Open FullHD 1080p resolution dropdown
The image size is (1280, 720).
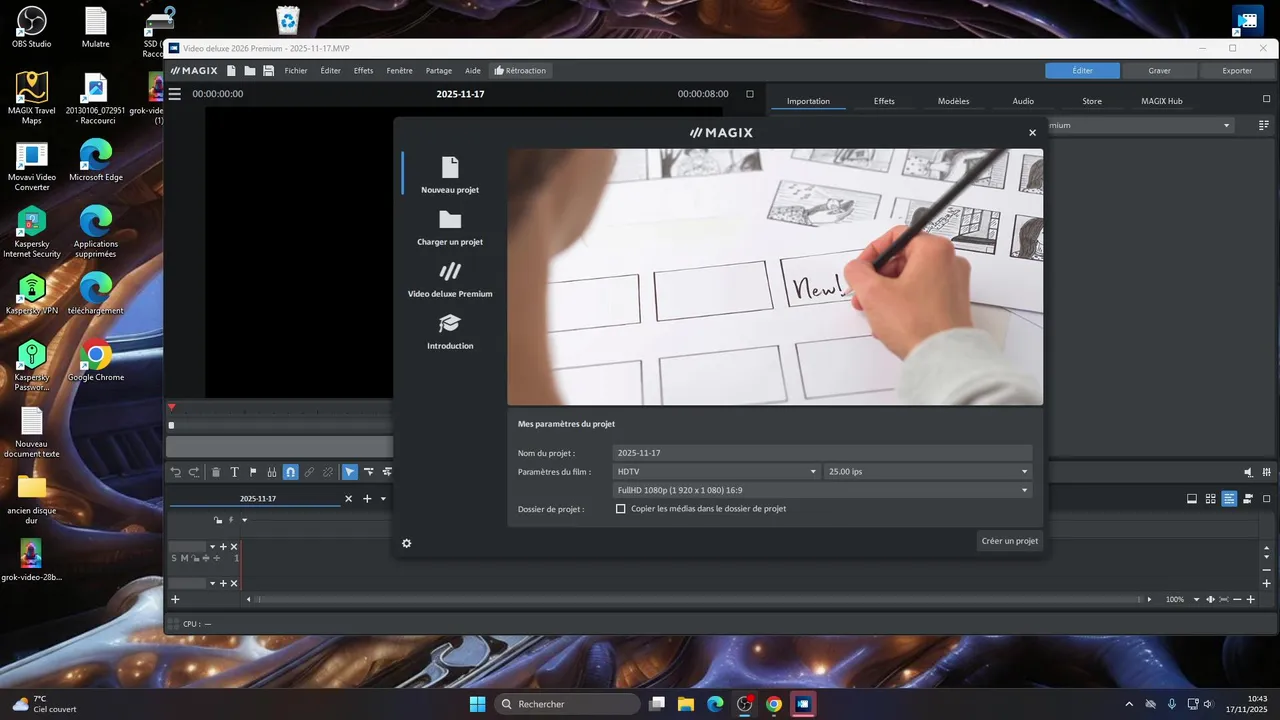pyautogui.click(x=822, y=490)
